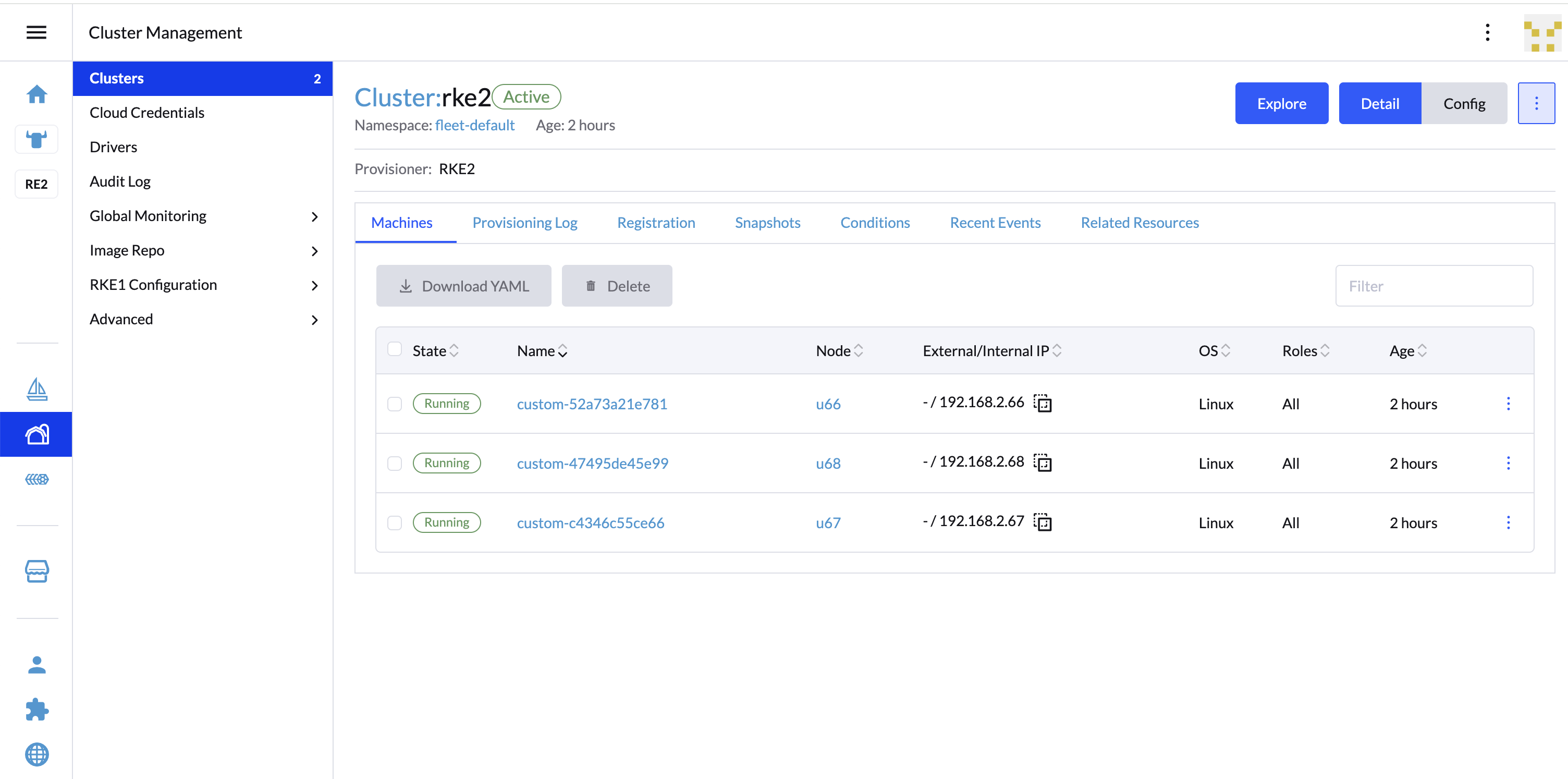The width and height of the screenshot is (1568, 779).
Task: Open the Drivers page
Action: coord(203,148)
